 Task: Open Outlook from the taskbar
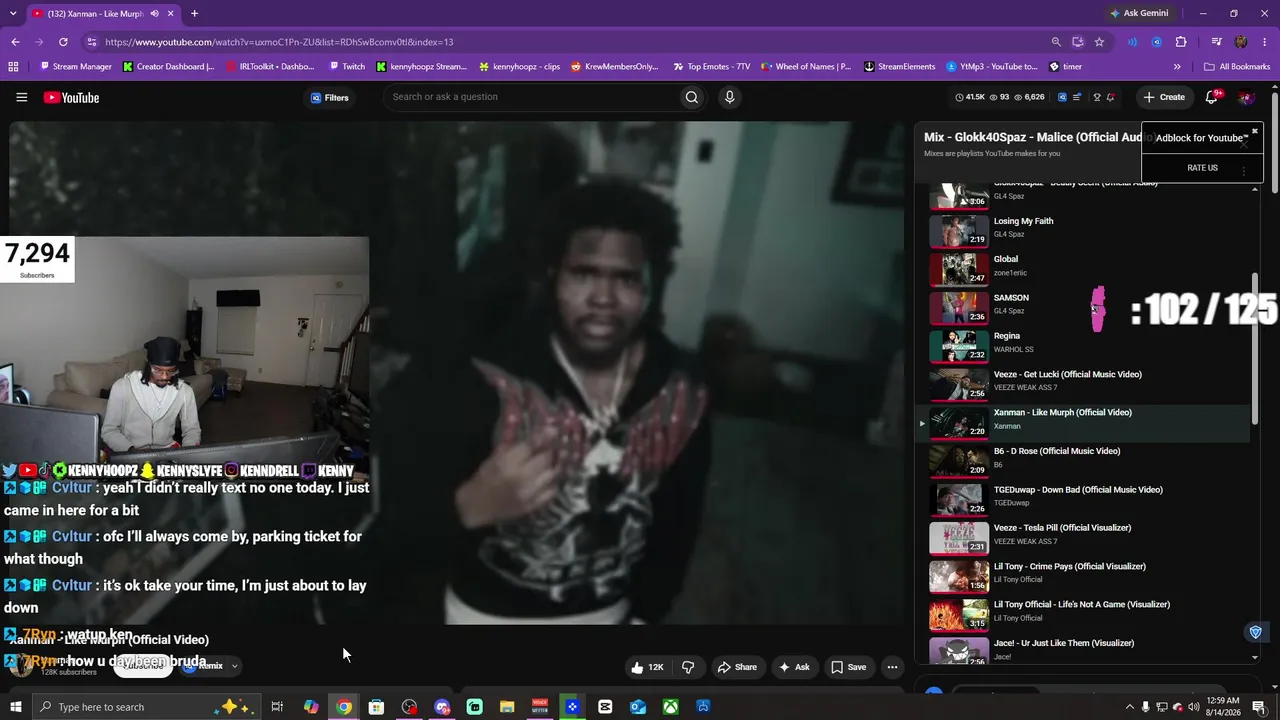[x=638, y=707]
